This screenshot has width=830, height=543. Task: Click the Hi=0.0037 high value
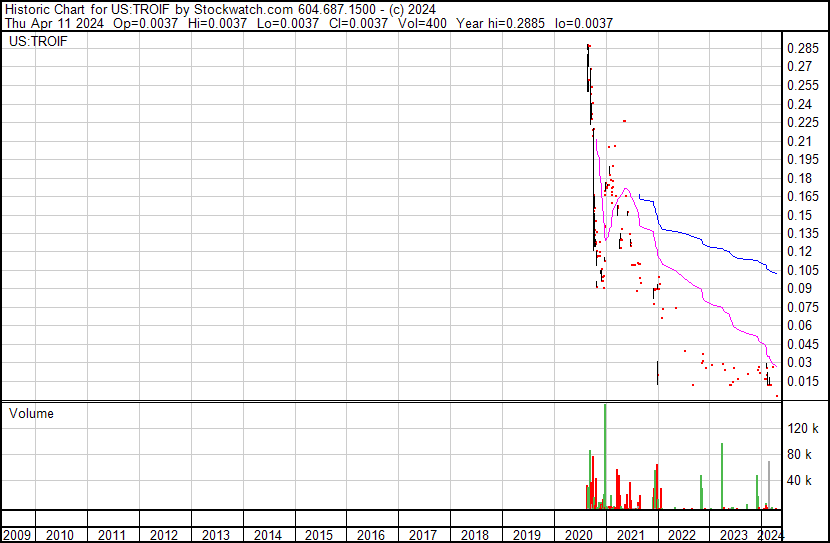(x=217, y=23)
